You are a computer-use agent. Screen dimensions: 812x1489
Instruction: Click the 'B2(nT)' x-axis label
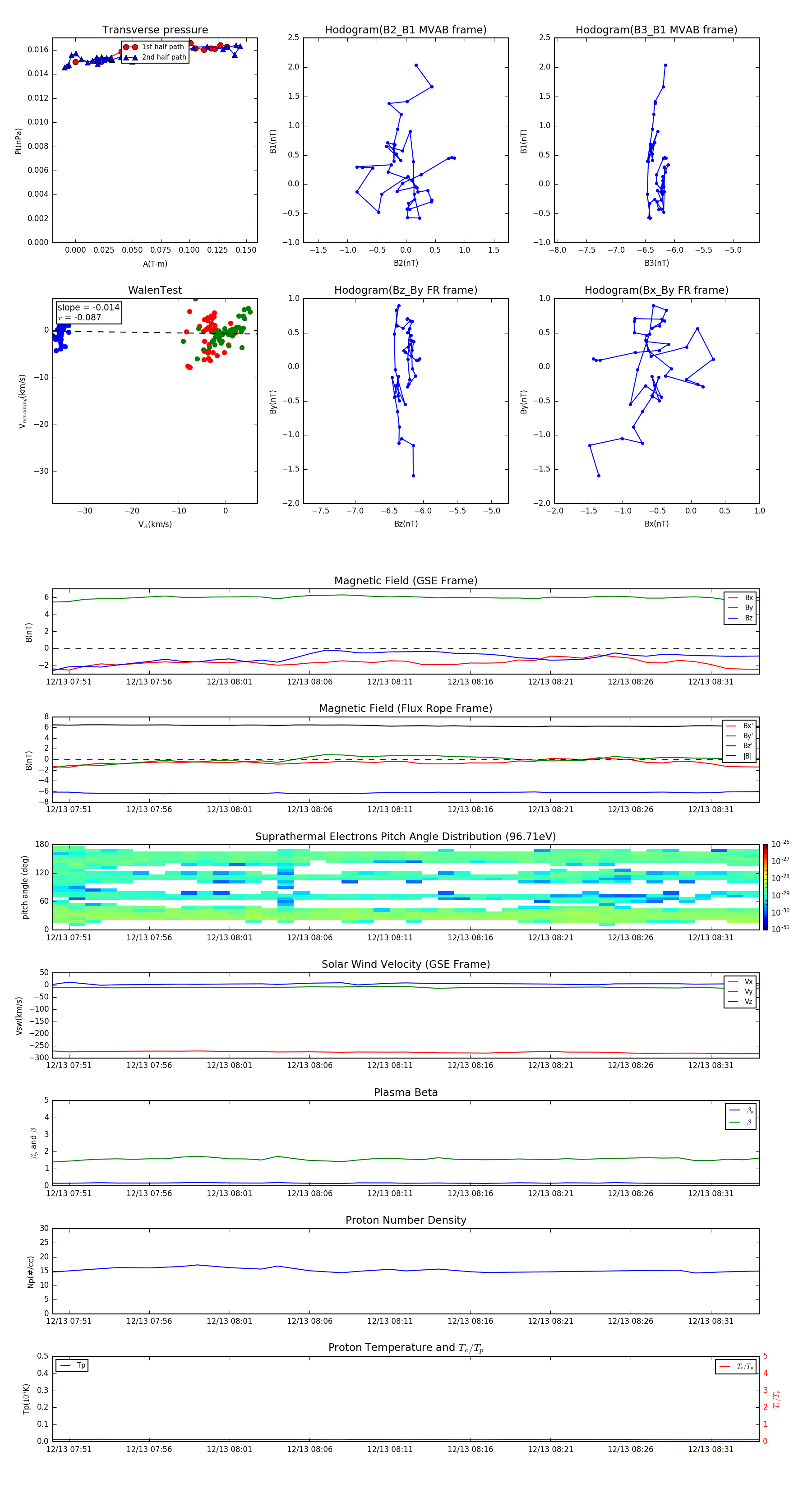pyautogui.click(x=406, y=263)
